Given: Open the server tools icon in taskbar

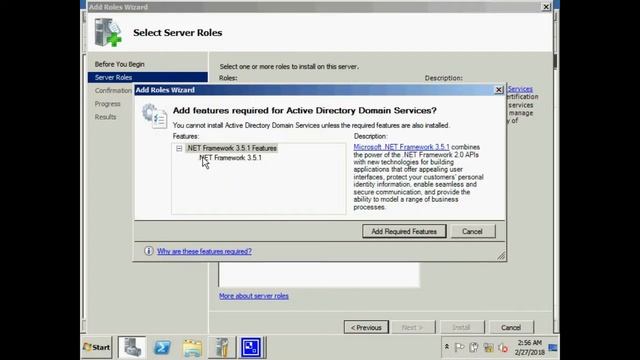Looking at the screenshot, I should (222, 347).
